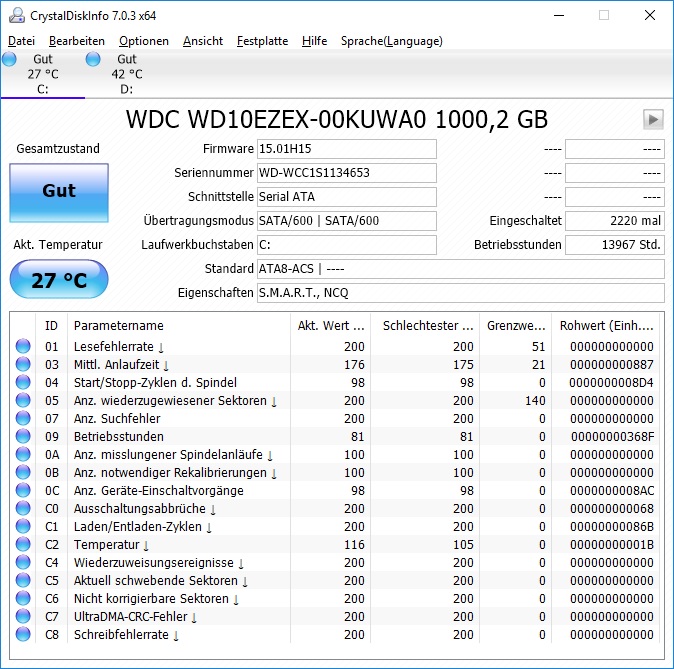Viewport: 674px width, 669px height.
Task: Click the current value 116 for Temperatur
Action: coord(354,545)
